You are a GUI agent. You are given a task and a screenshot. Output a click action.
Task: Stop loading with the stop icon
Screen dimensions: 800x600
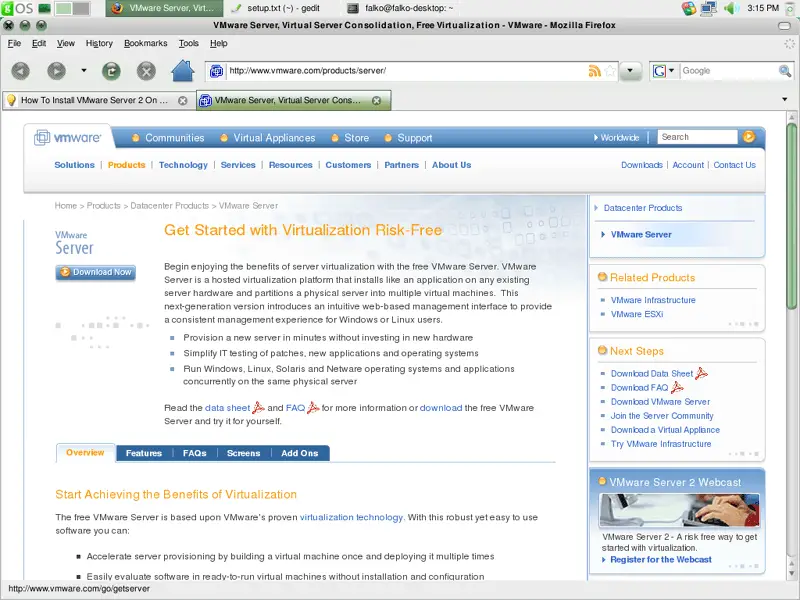[x=146, y=70]
